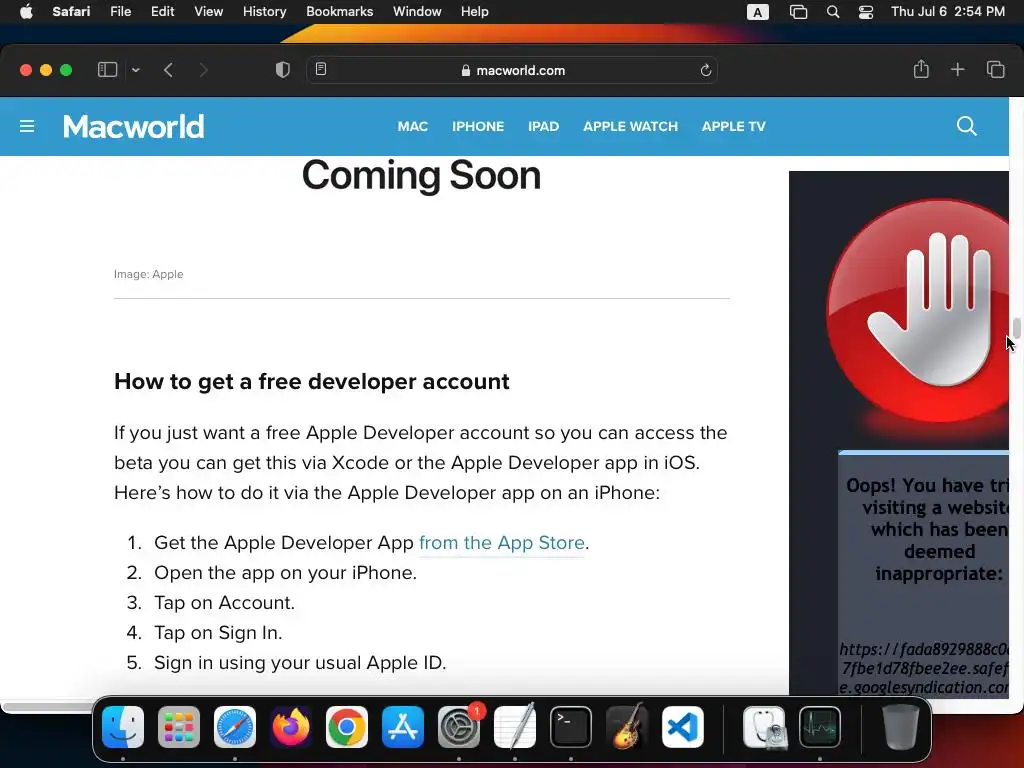Open Visual Studio Code from the Dock

(683, 727)
